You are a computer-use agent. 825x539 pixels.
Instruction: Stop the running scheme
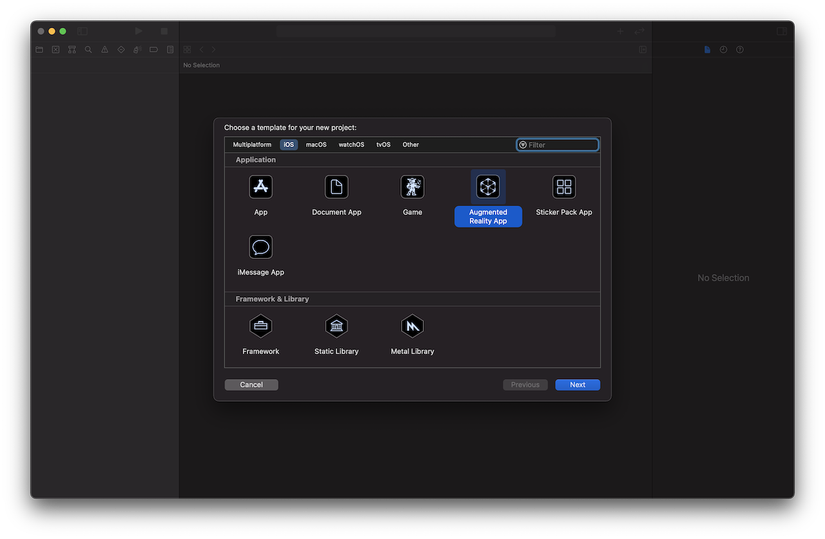click(x=164, y=31)
